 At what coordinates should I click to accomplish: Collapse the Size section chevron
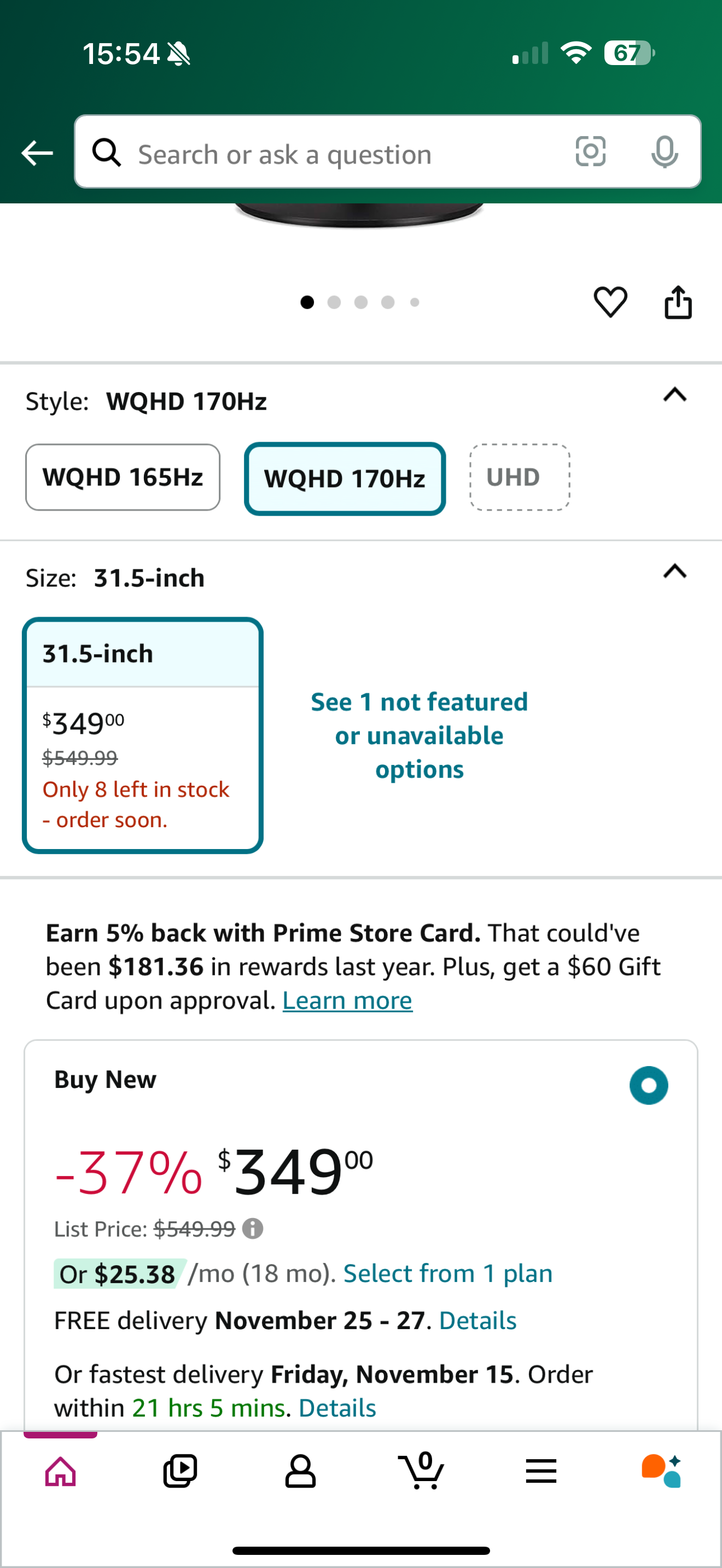(x=674, y=571)
